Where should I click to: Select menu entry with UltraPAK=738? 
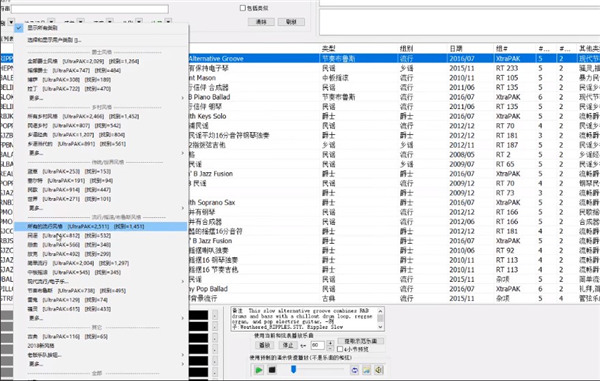(x=101, y=291)
